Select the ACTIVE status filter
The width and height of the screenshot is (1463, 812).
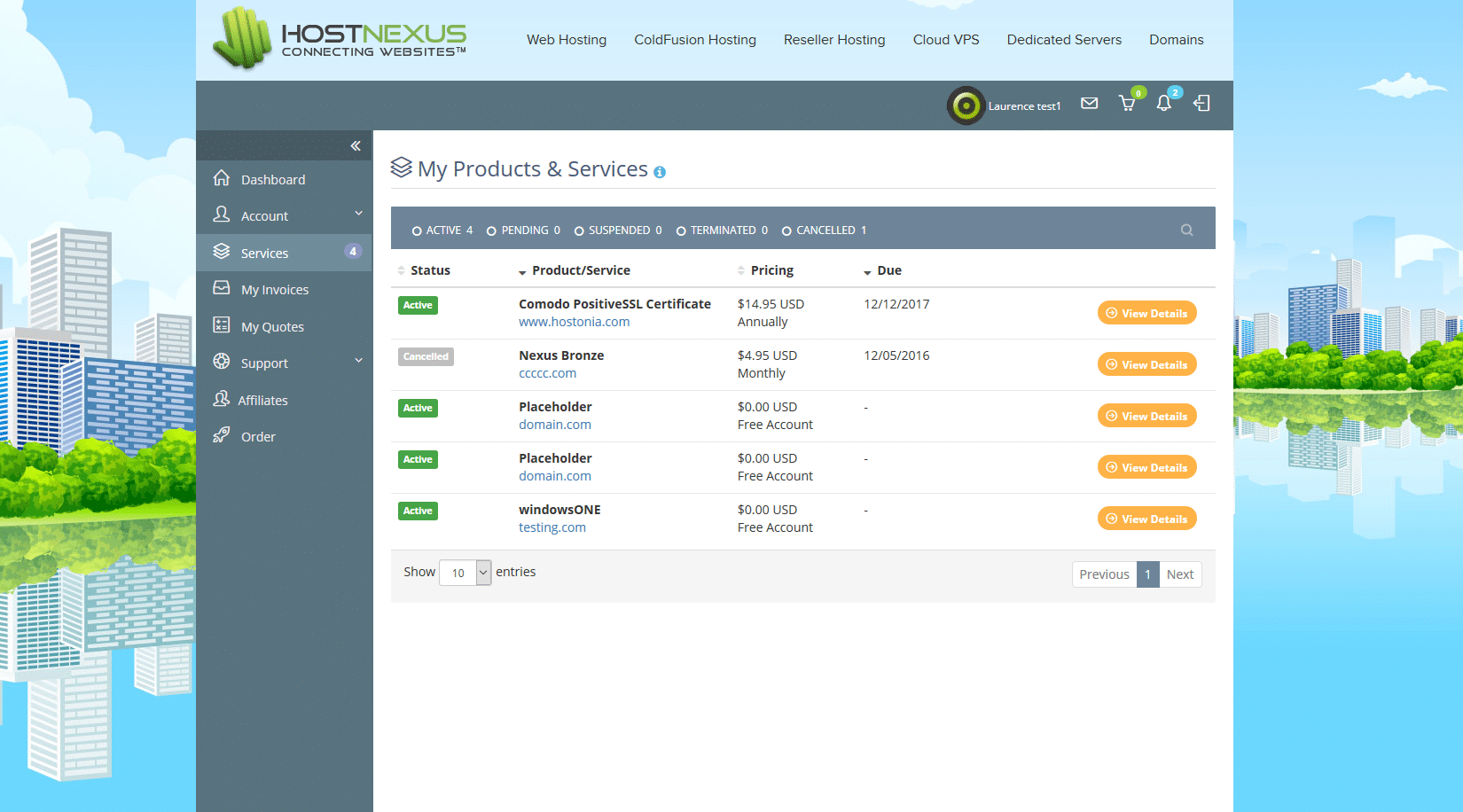tap(442, 230)
